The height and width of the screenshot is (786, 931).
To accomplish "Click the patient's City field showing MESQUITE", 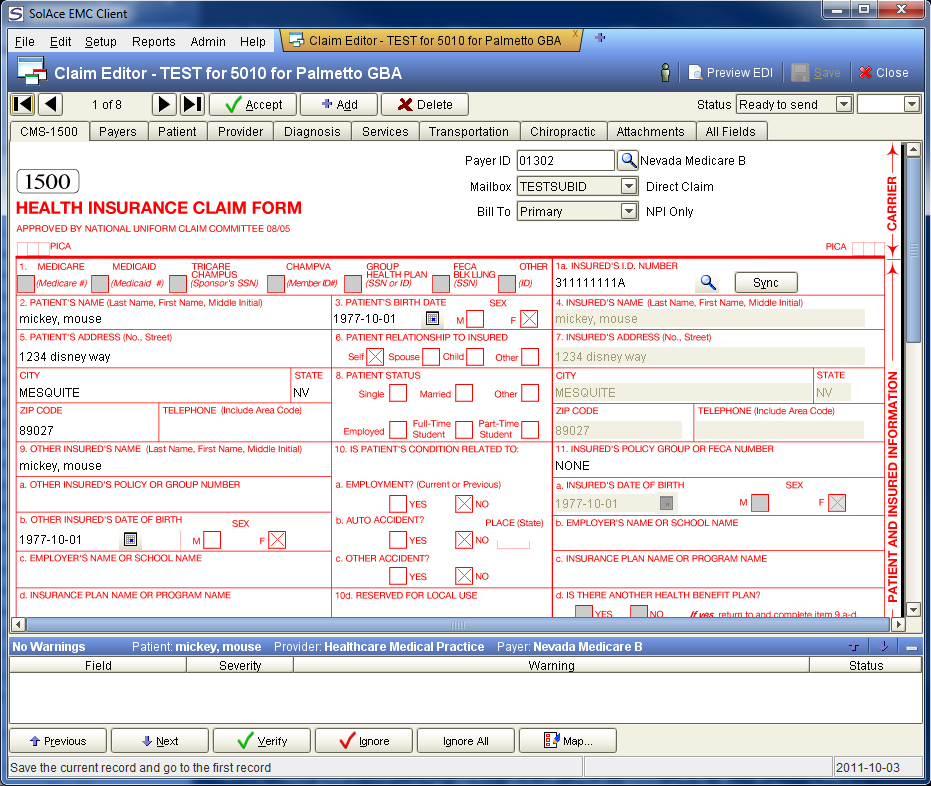I will pos(153,392).
